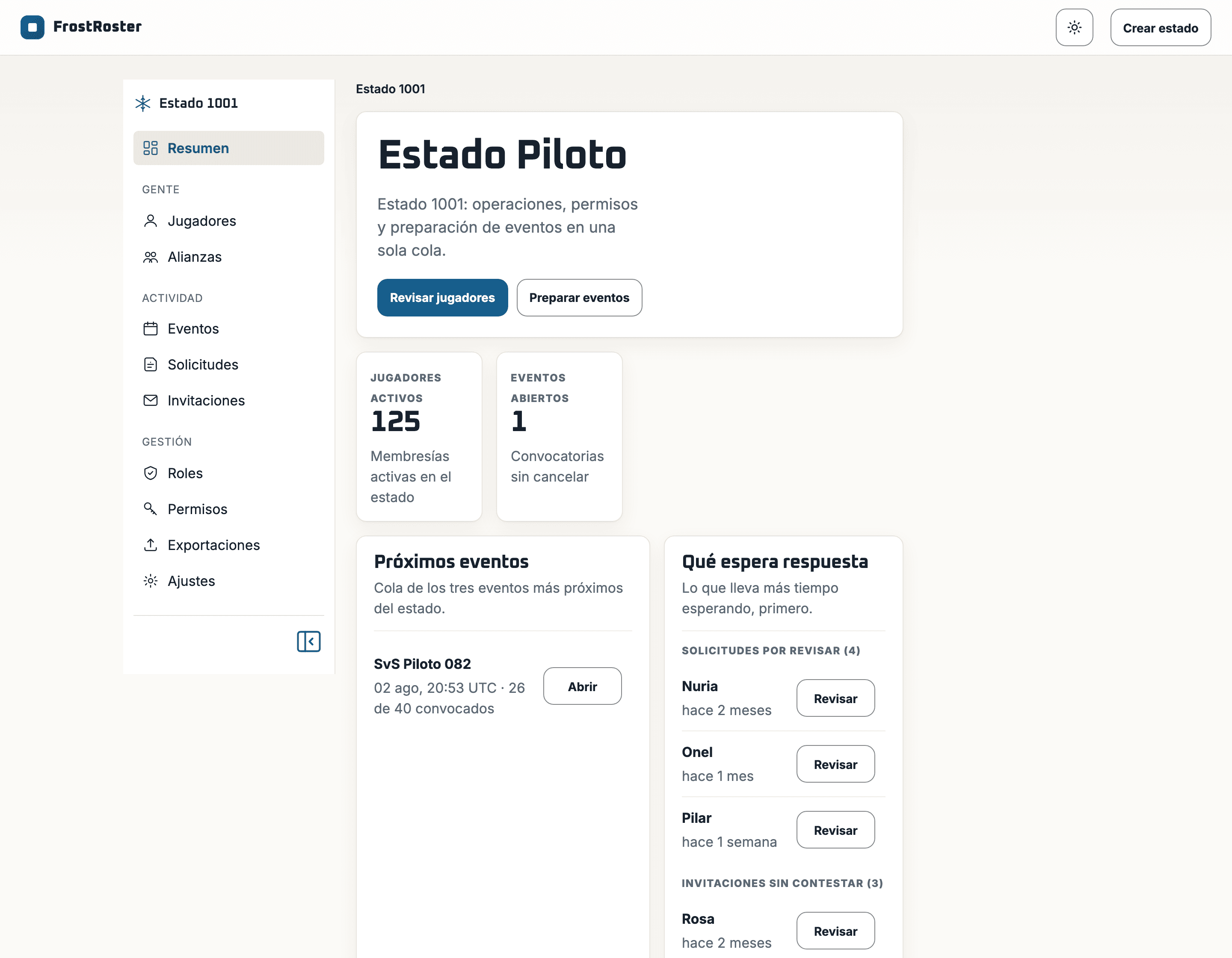
Task: Click the Solicitudes document icon
Action: coord(150,365)
